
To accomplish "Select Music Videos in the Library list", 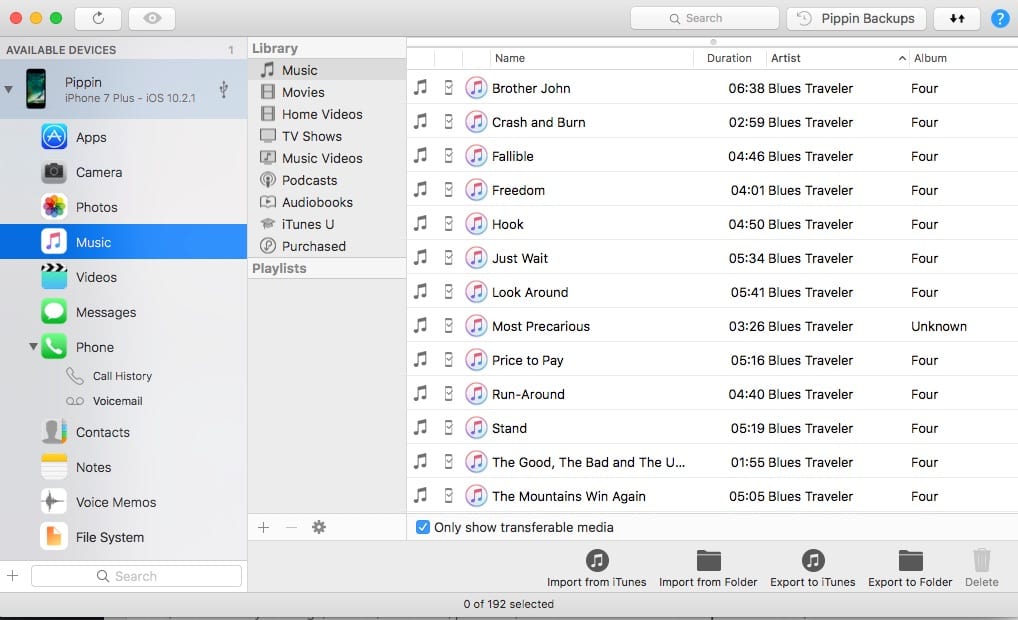I will pyautogui.click(x=327, y=158).
